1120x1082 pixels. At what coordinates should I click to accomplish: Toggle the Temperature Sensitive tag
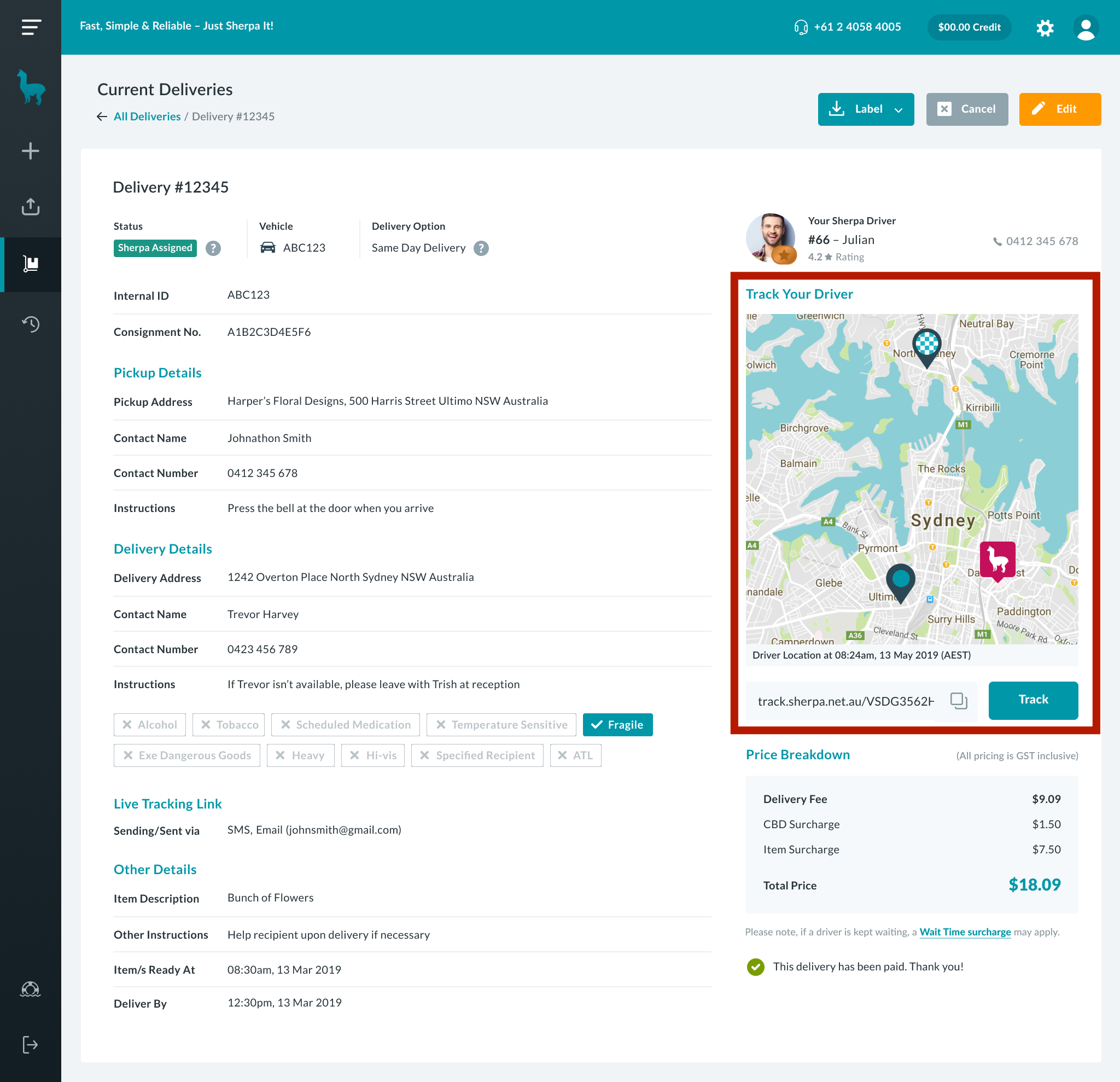click(x=501, y=725)
